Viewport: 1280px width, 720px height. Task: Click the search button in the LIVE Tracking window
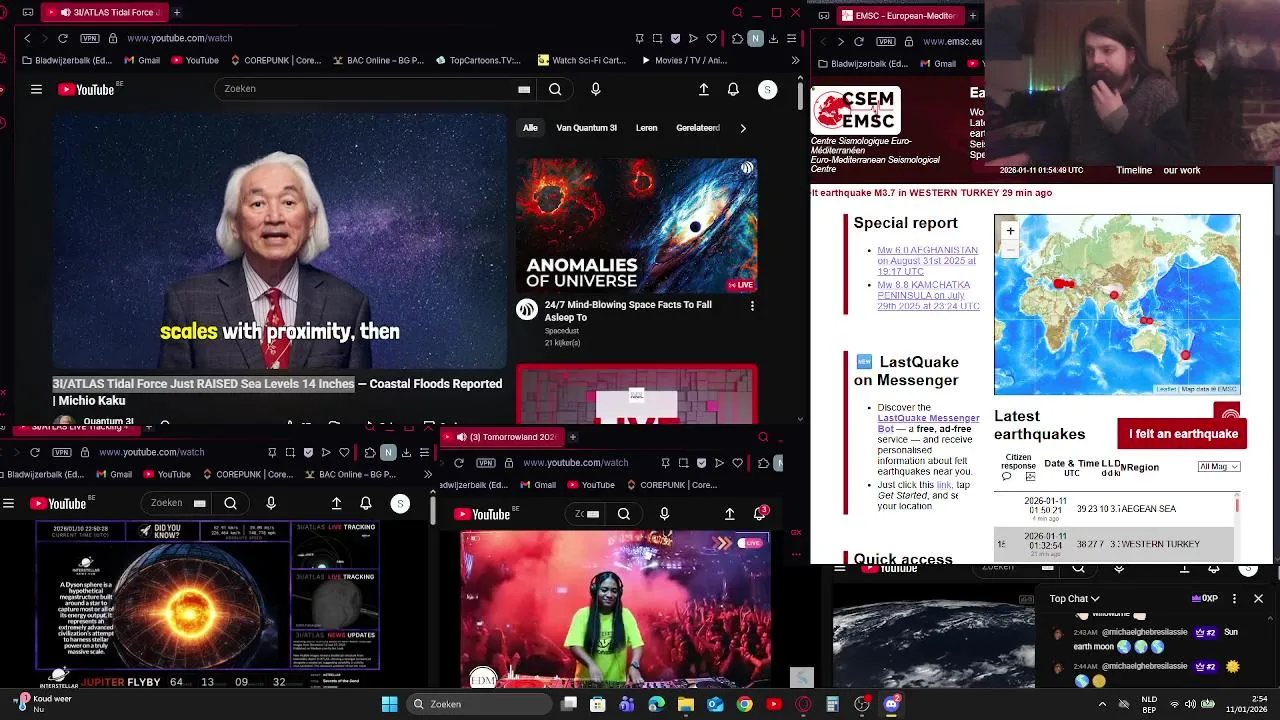click(x=230, y=503)
